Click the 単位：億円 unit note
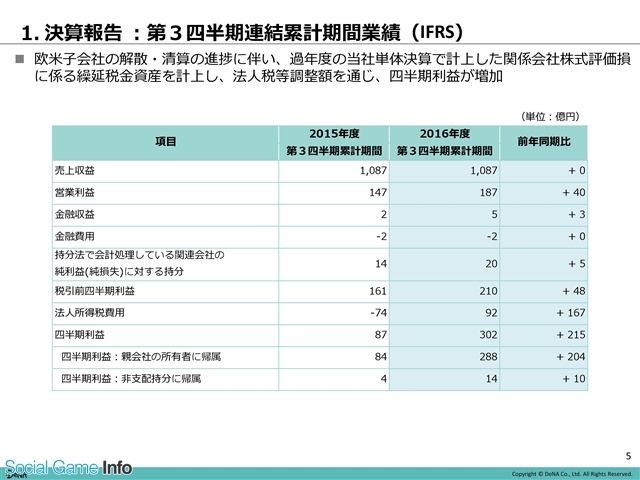The height and width of the screenshot is (480, 640). coord(550,117)
